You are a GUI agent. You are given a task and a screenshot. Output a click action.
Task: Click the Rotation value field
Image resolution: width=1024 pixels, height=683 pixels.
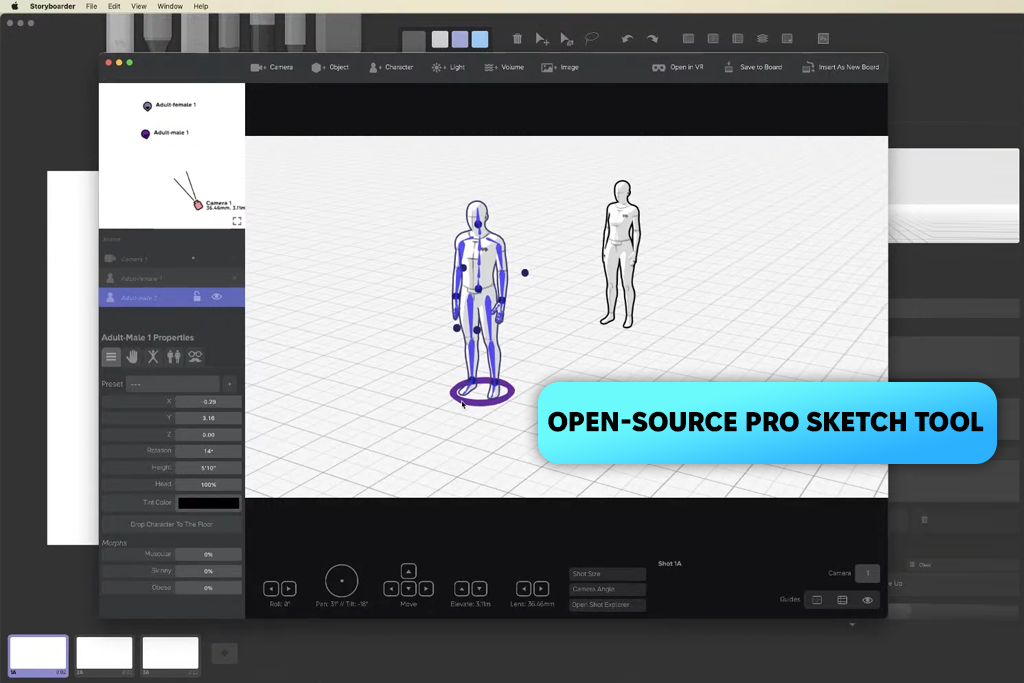208,451
